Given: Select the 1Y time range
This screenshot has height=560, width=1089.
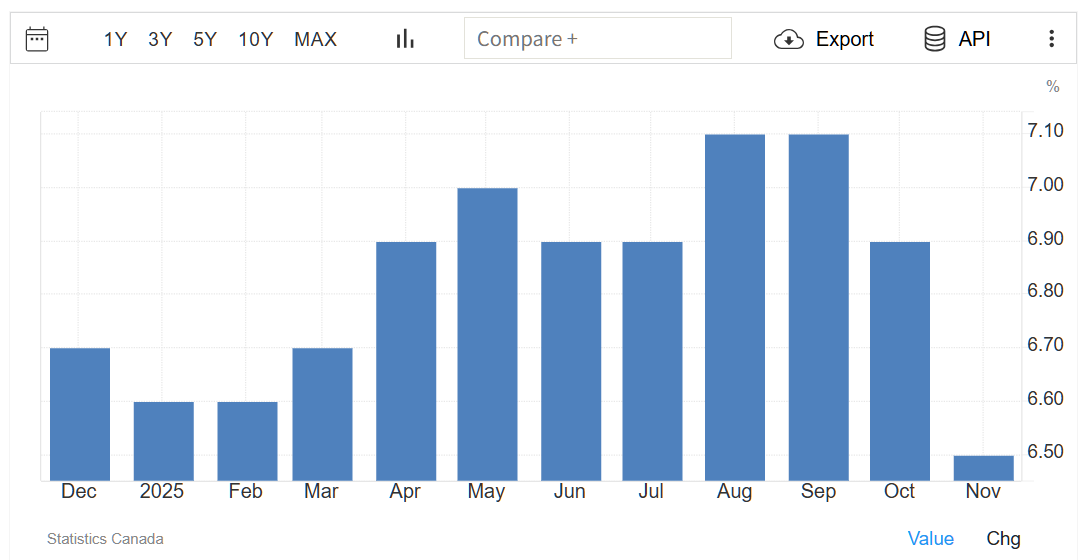Looking at the screenshot, I should [x=115, y=39].
